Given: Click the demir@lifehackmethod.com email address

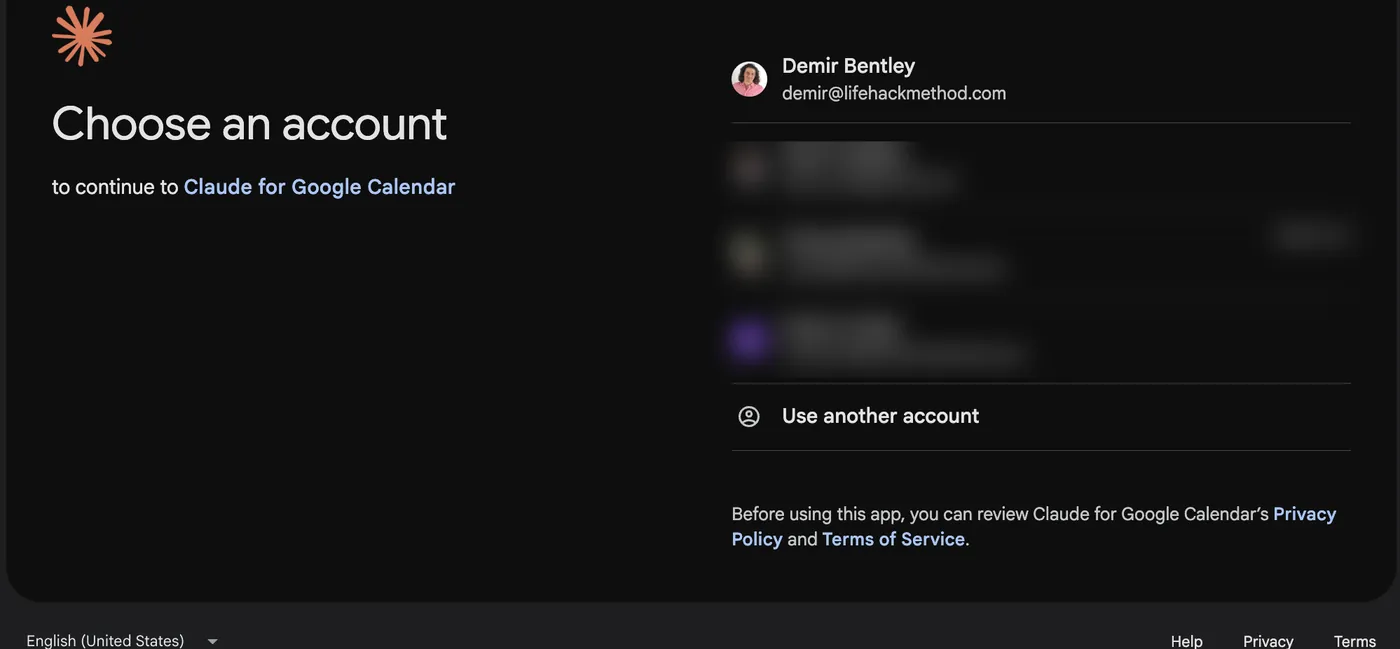Looking at the screenshot, I should (x=894, y=93).
